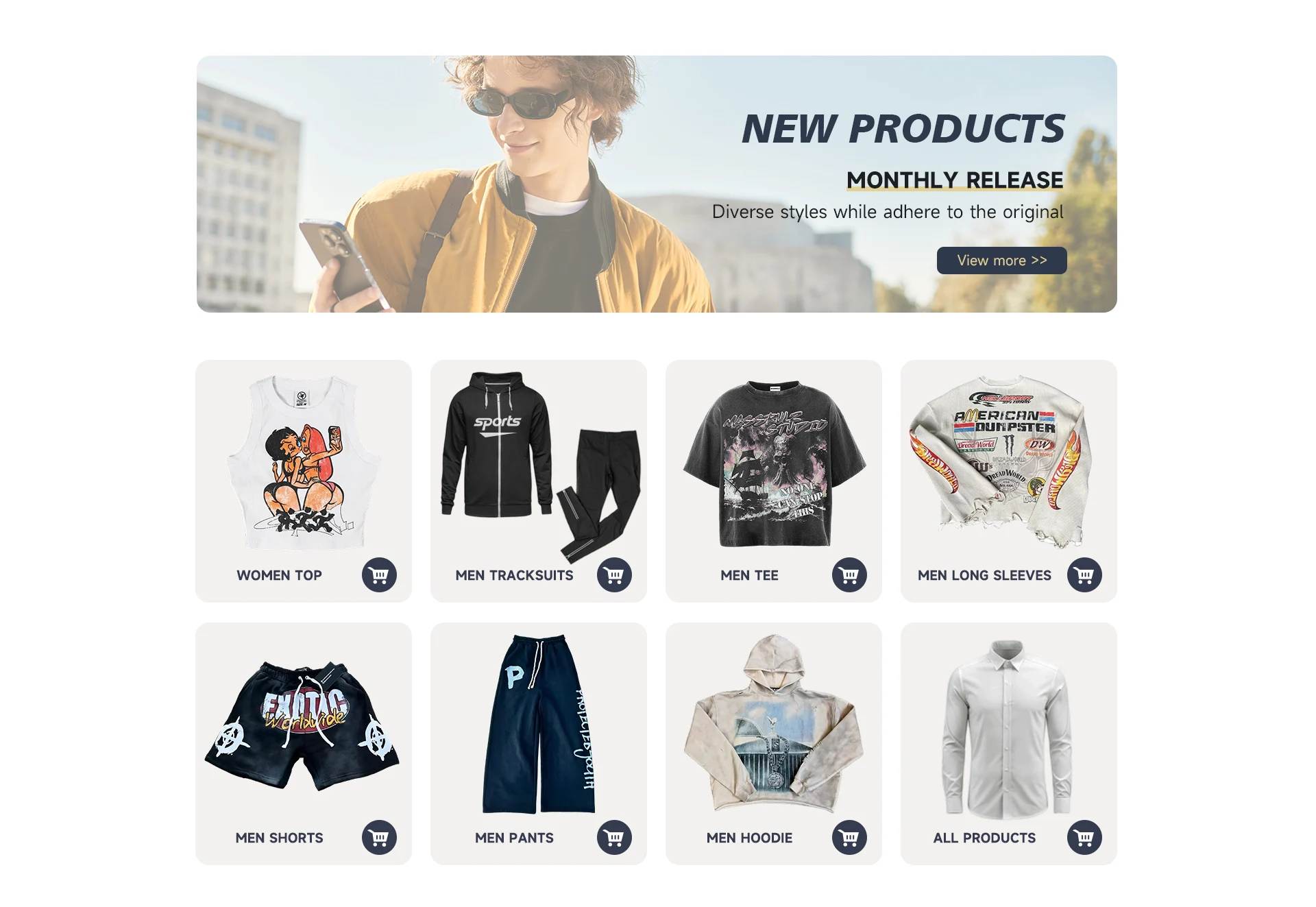Screen dimensions: 1316x907
Task: Open the MEN TEE category label
Action: (749, 575)
